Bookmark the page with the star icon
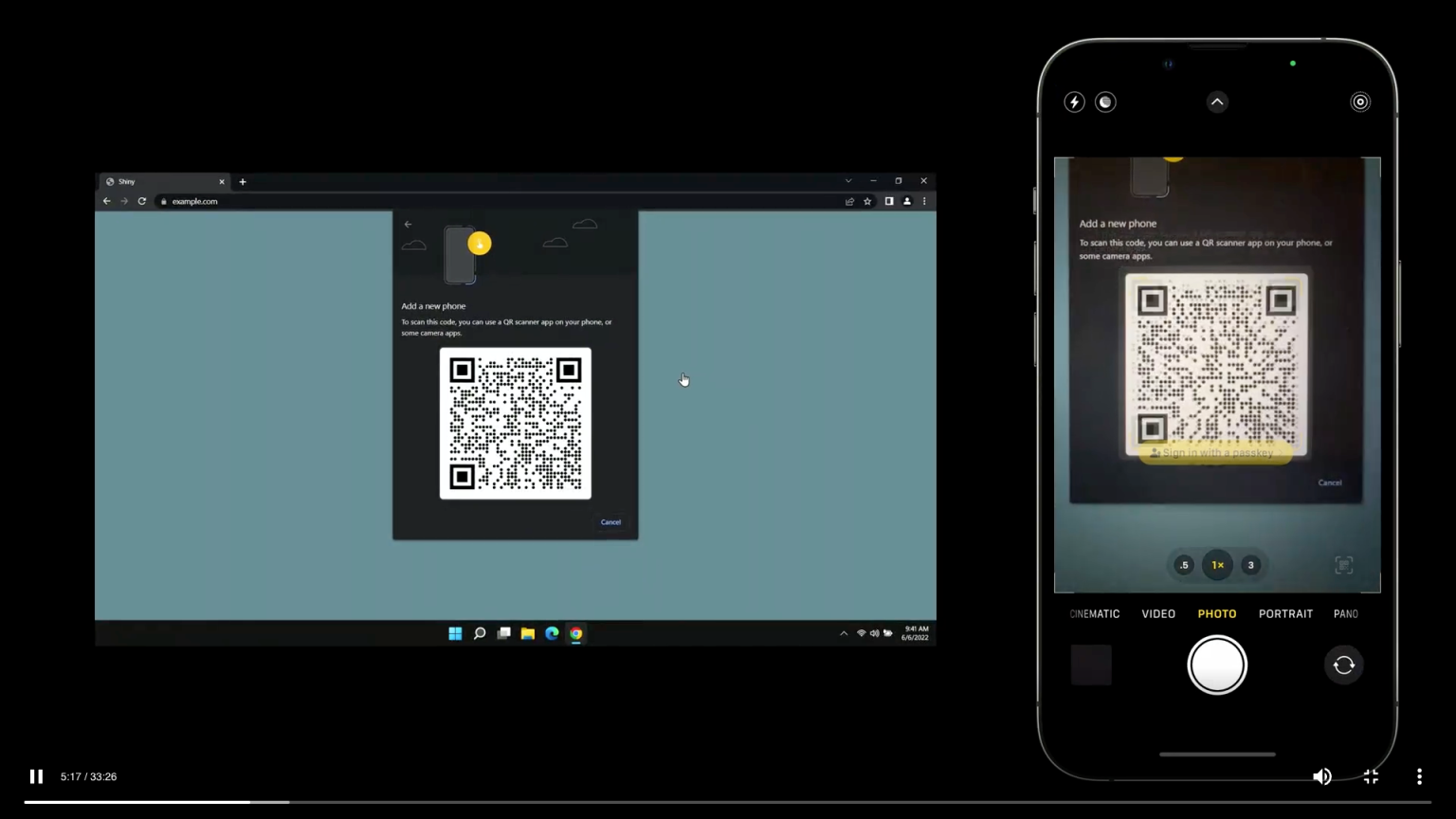1456x819 pixels. point(867,201)
